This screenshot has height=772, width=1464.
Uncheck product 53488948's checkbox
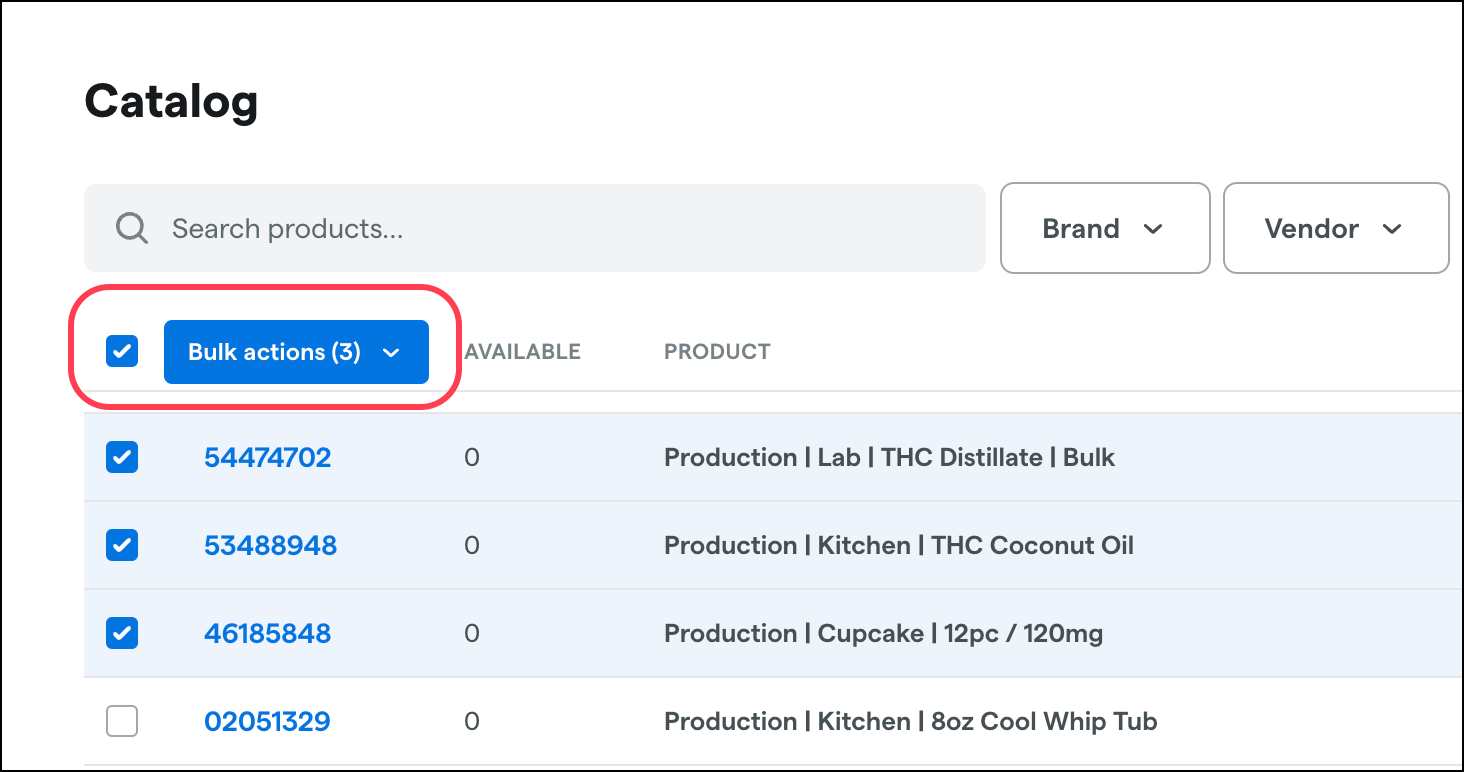tap(121, 545)
